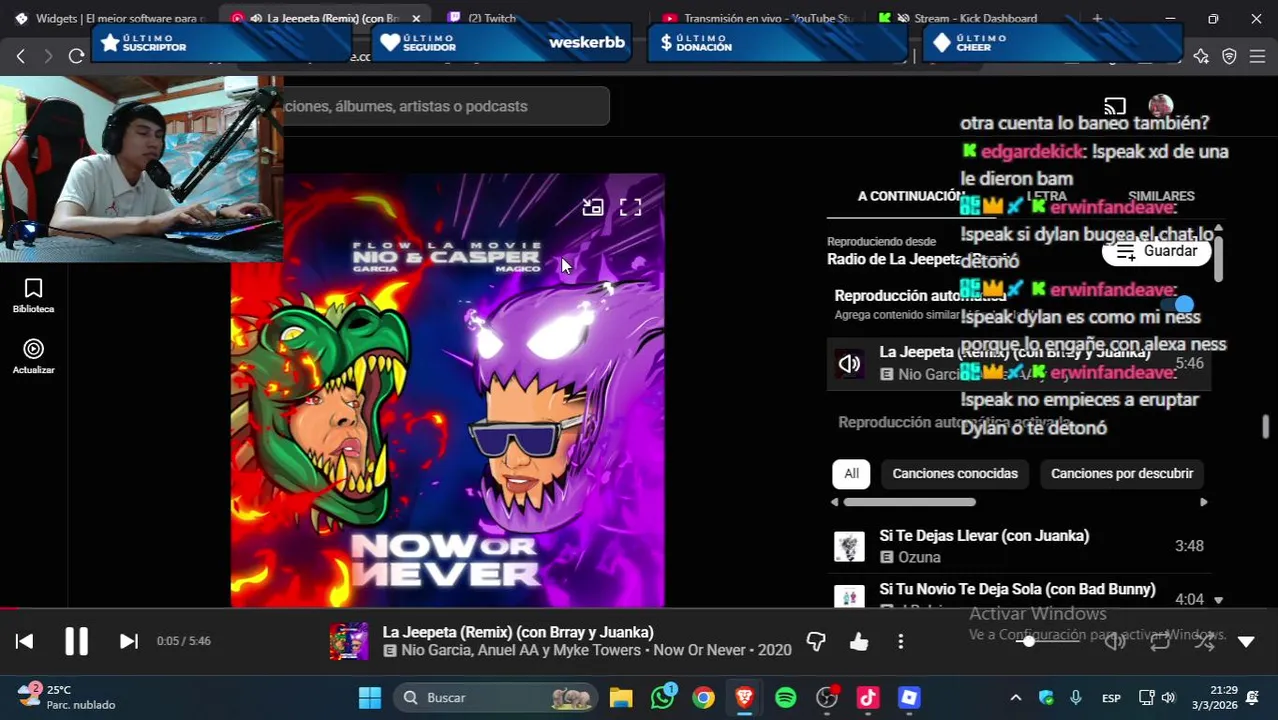Toggle shuffle in the player bar
This screenshot has width=1278, height=720.
(x=1204, y=642)
